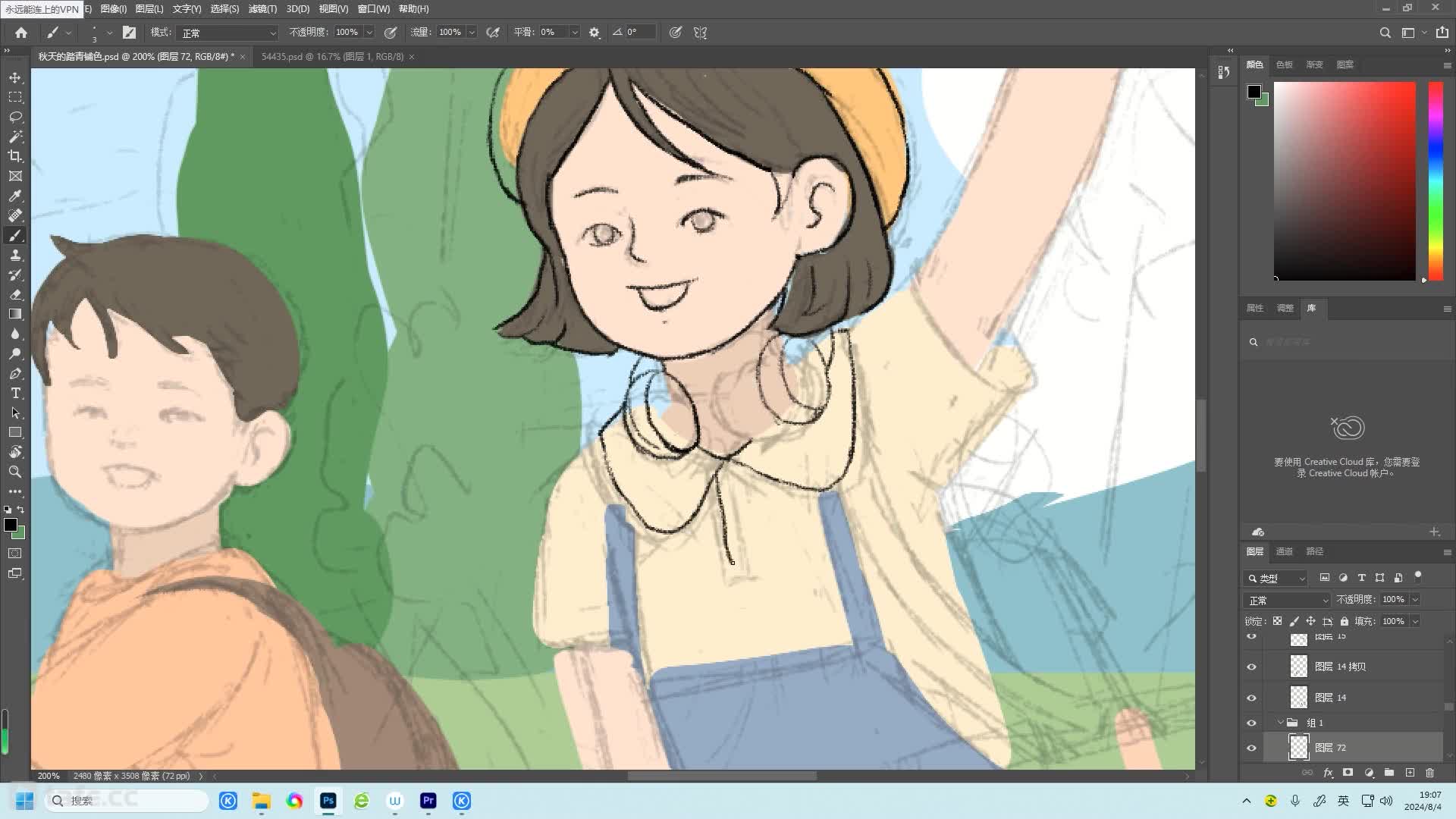Open Photoshop from Windows taskbar
This screenshot has height=819, width=1456.
[328, 801]
